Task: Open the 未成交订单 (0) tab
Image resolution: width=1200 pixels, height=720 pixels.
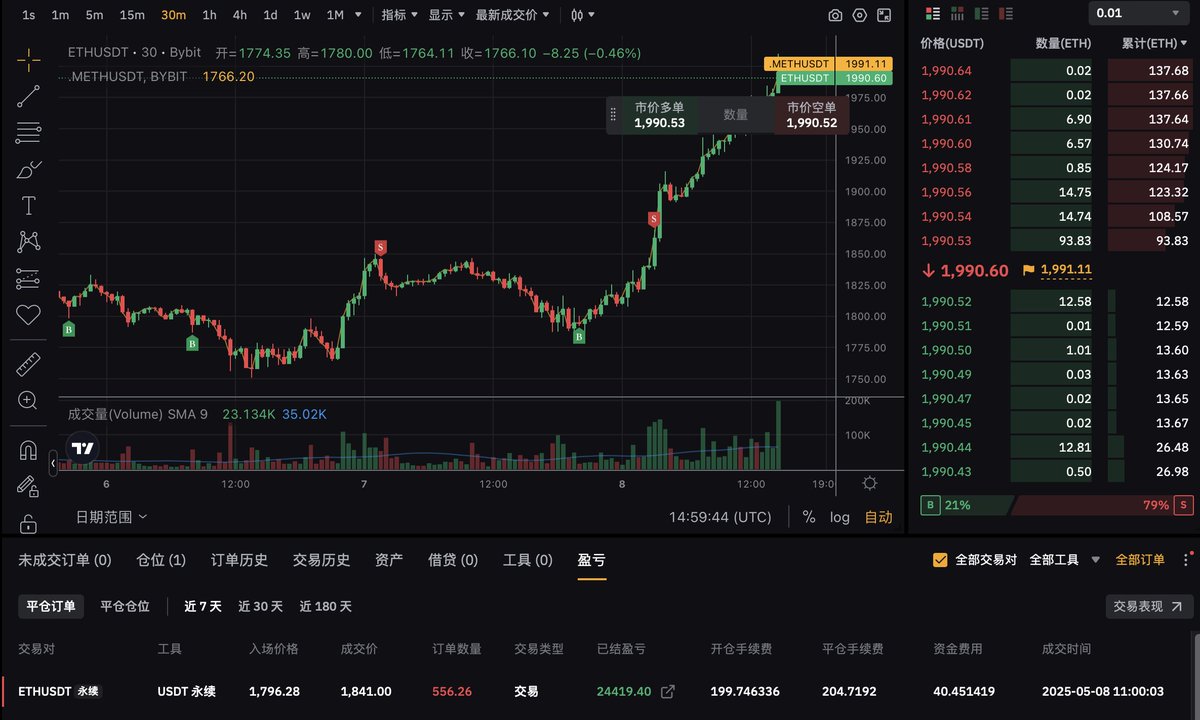Action: 65,560
